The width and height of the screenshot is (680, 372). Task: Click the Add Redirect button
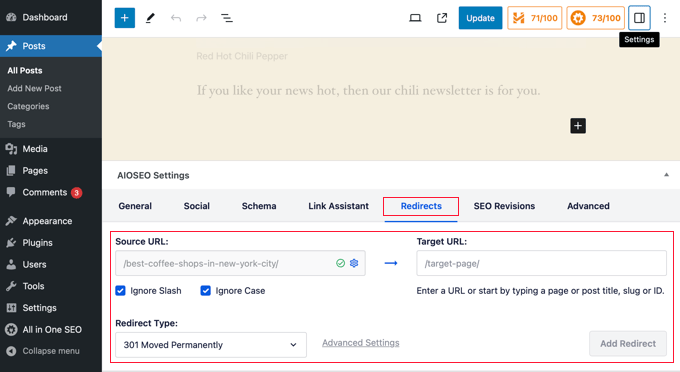coord(628,343)
